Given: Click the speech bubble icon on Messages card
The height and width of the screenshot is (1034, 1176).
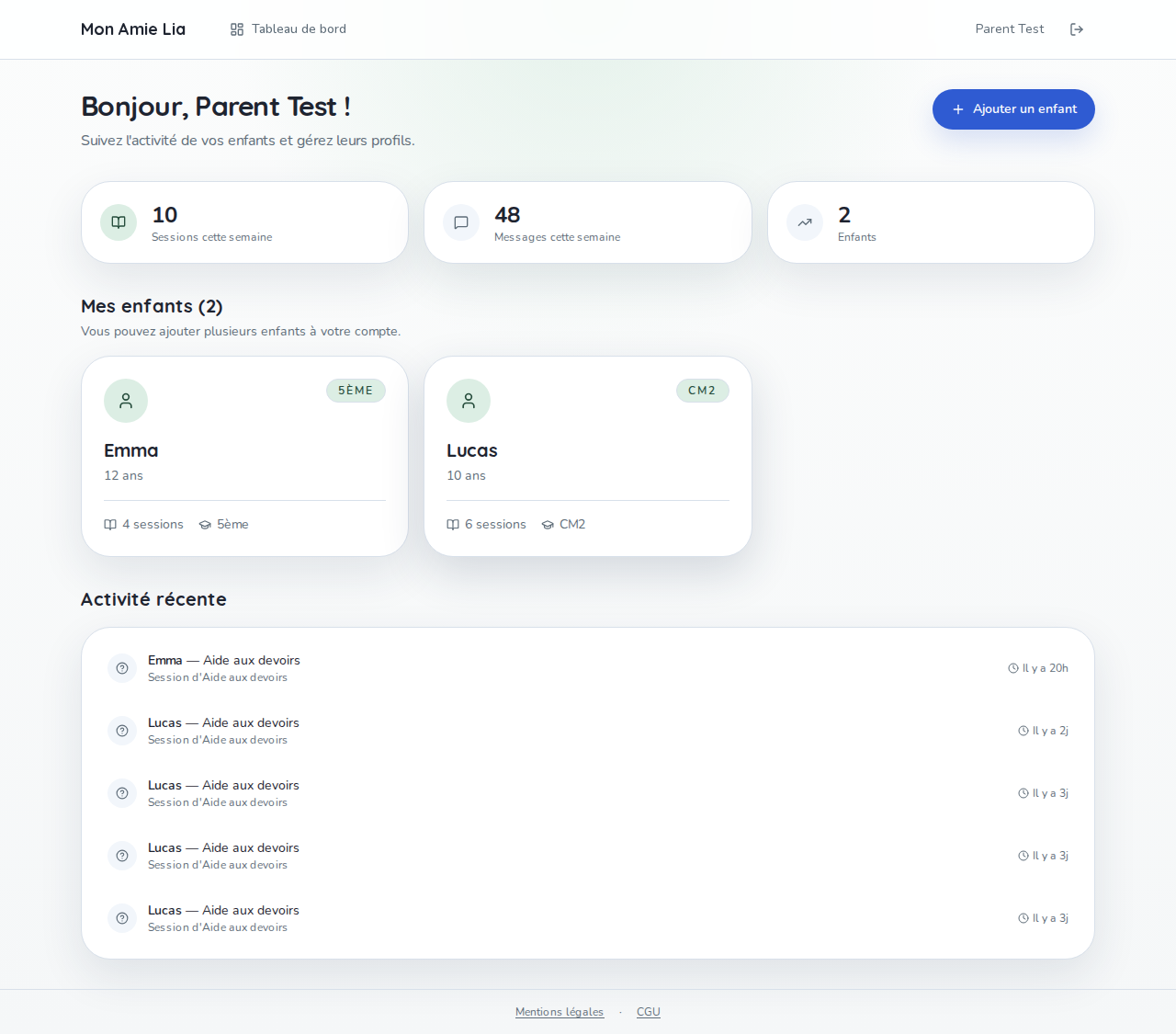Looking at the screenshot, I should 460,222.
